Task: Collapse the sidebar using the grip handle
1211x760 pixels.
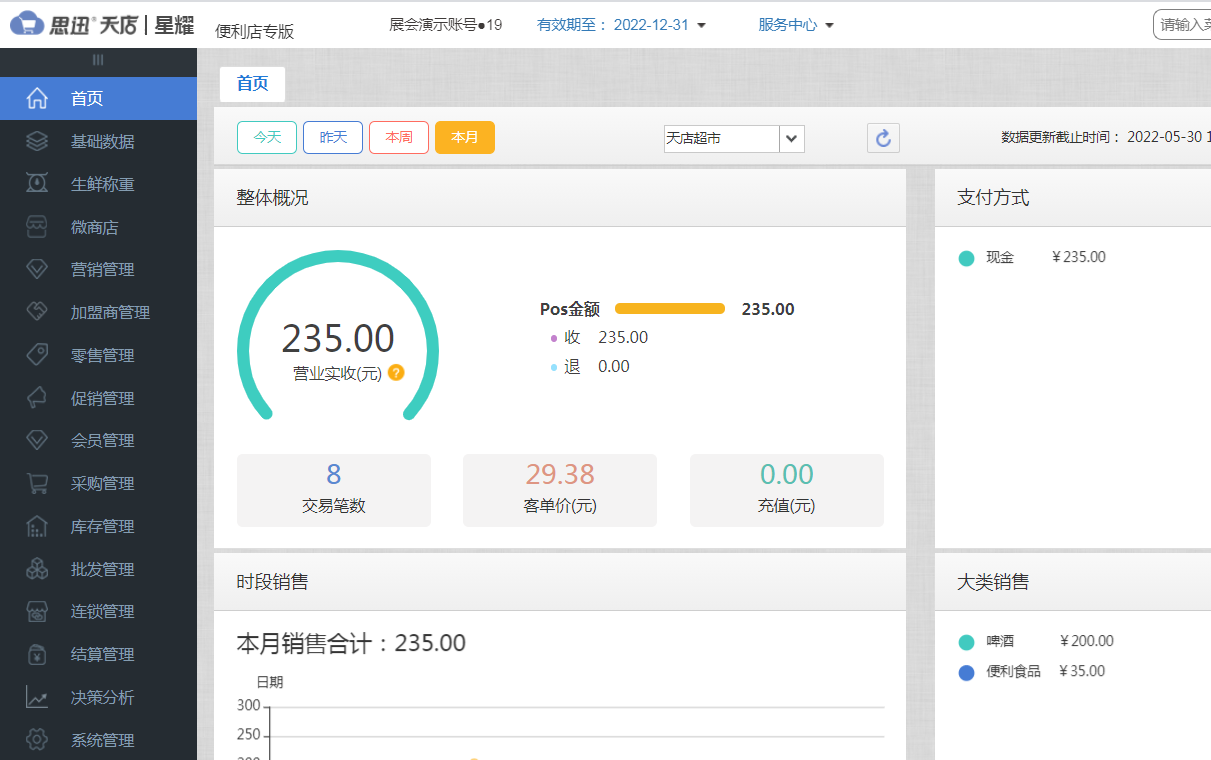Action: pyautogui.click(x=98, y=60)
